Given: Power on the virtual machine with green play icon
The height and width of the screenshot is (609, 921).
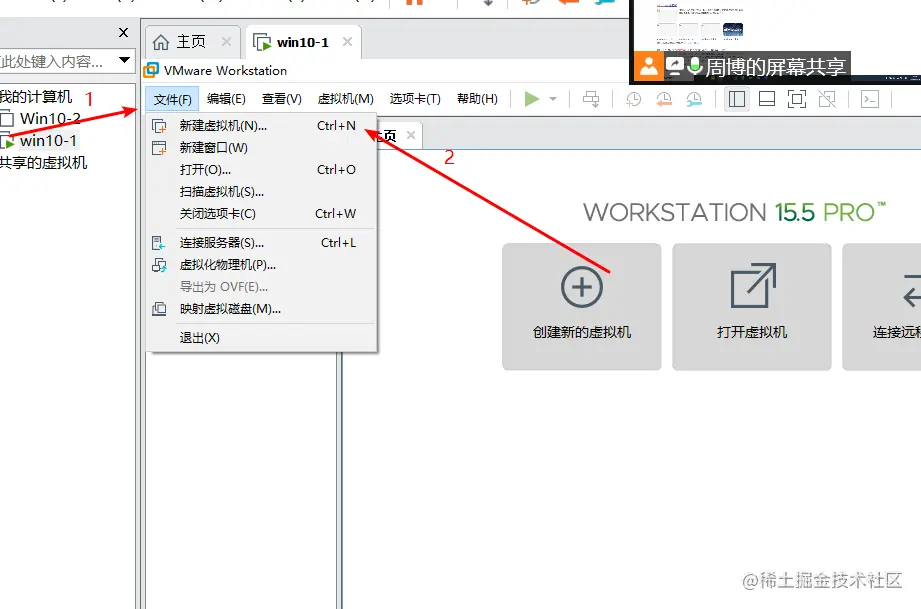Looking at the screenshot, I should [x=532, y=99].
